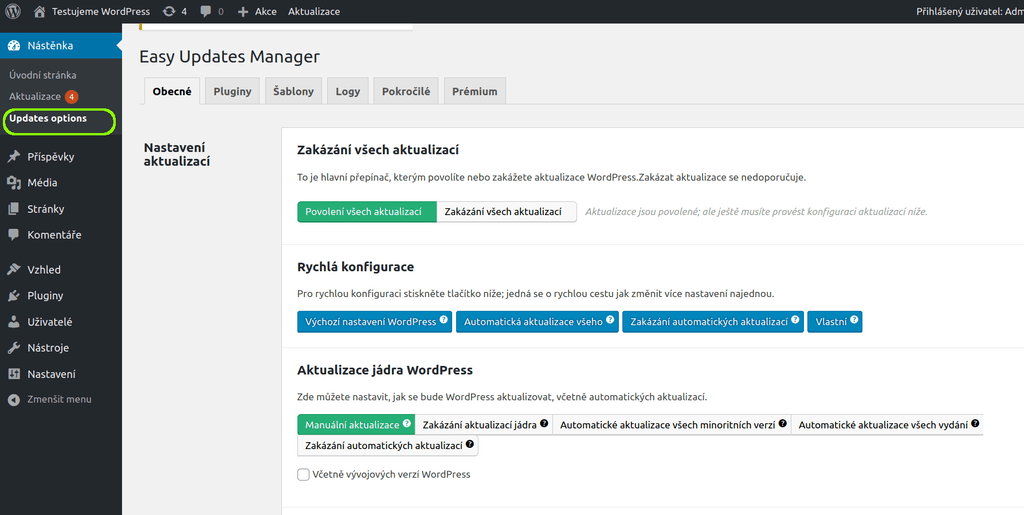The width and height of the screenshot is (1024, 515).
Task: Click the Pluginy plug icon in sidebar
Action: pos(14,296)
